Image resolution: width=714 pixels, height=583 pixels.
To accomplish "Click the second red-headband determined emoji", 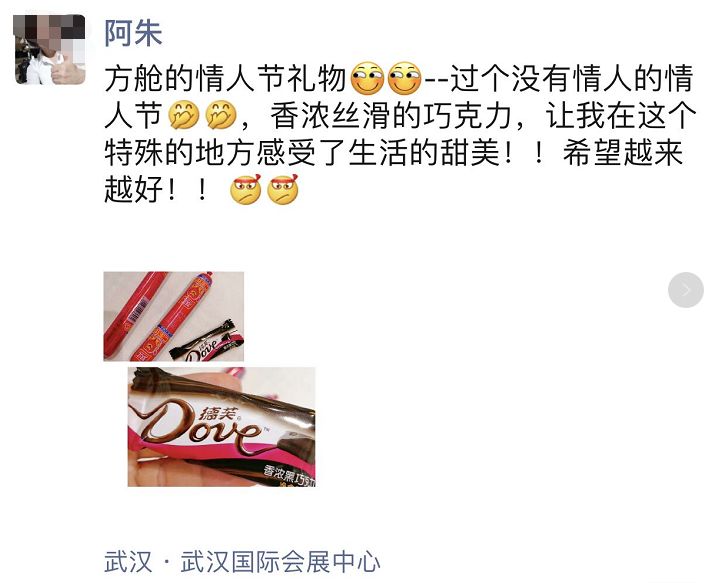I will click(x=283, y=189).
